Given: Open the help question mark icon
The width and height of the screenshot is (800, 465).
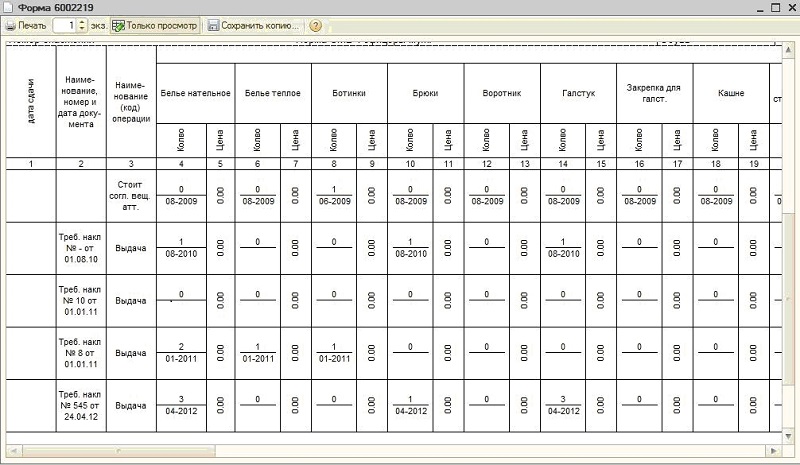Looking at the screenshot, I should pyautogui.click(x=316, y=25).
